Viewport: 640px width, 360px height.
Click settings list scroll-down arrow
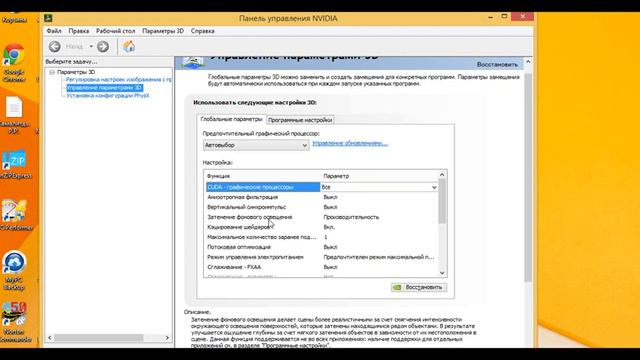[442, 273]
